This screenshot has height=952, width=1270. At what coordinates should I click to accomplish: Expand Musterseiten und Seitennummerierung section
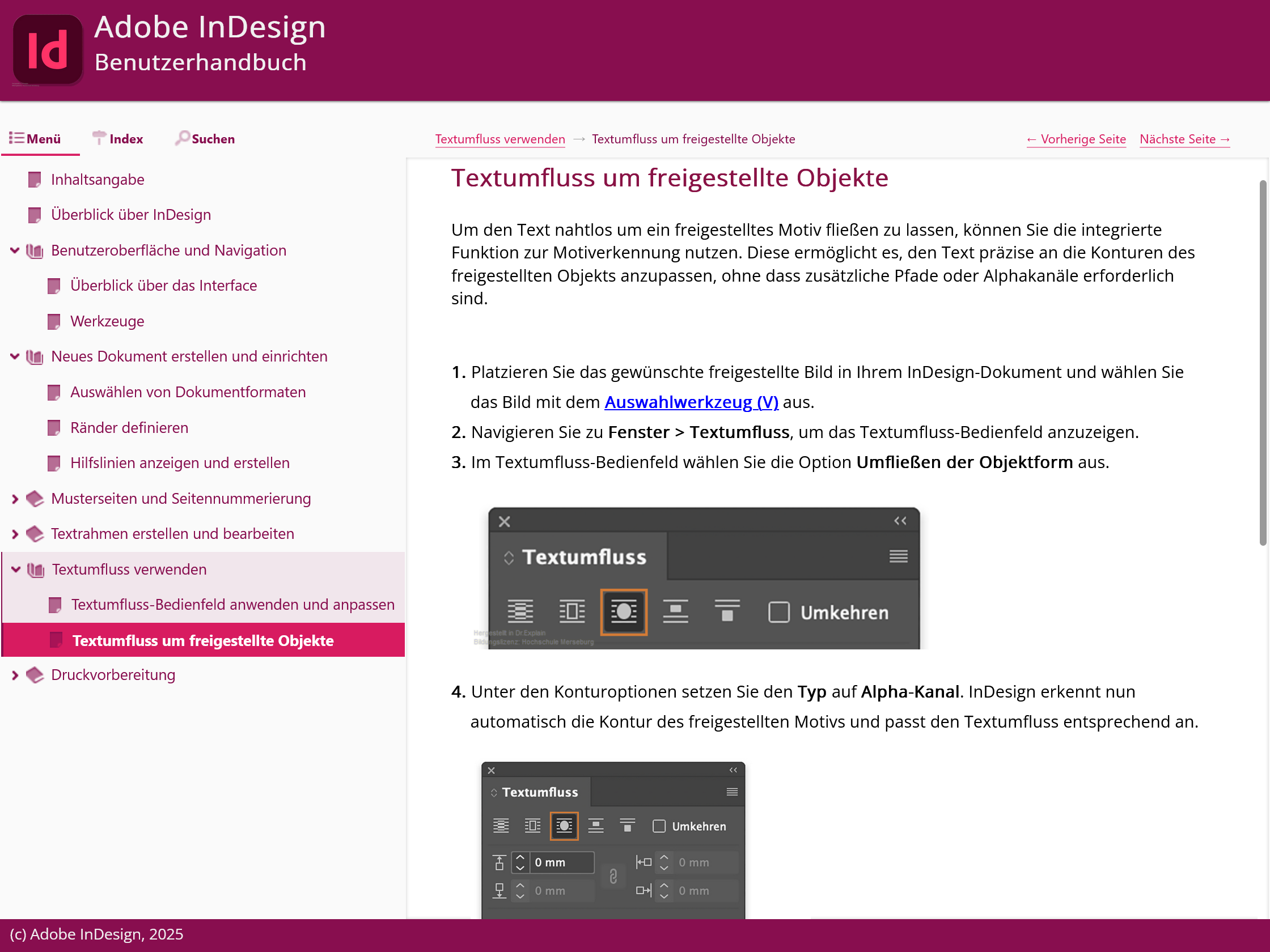pos(15,499)
